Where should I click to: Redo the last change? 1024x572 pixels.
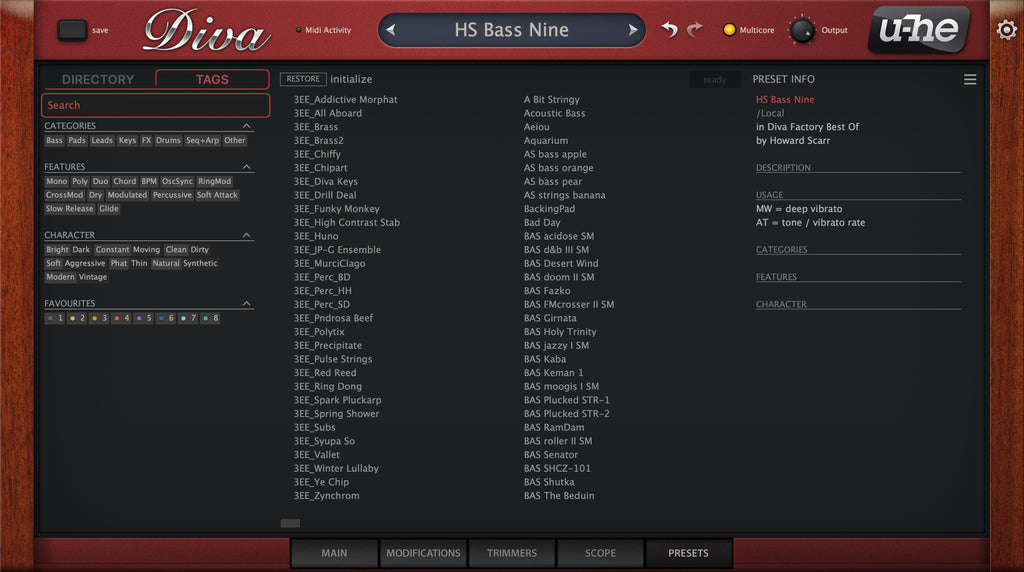695,29
